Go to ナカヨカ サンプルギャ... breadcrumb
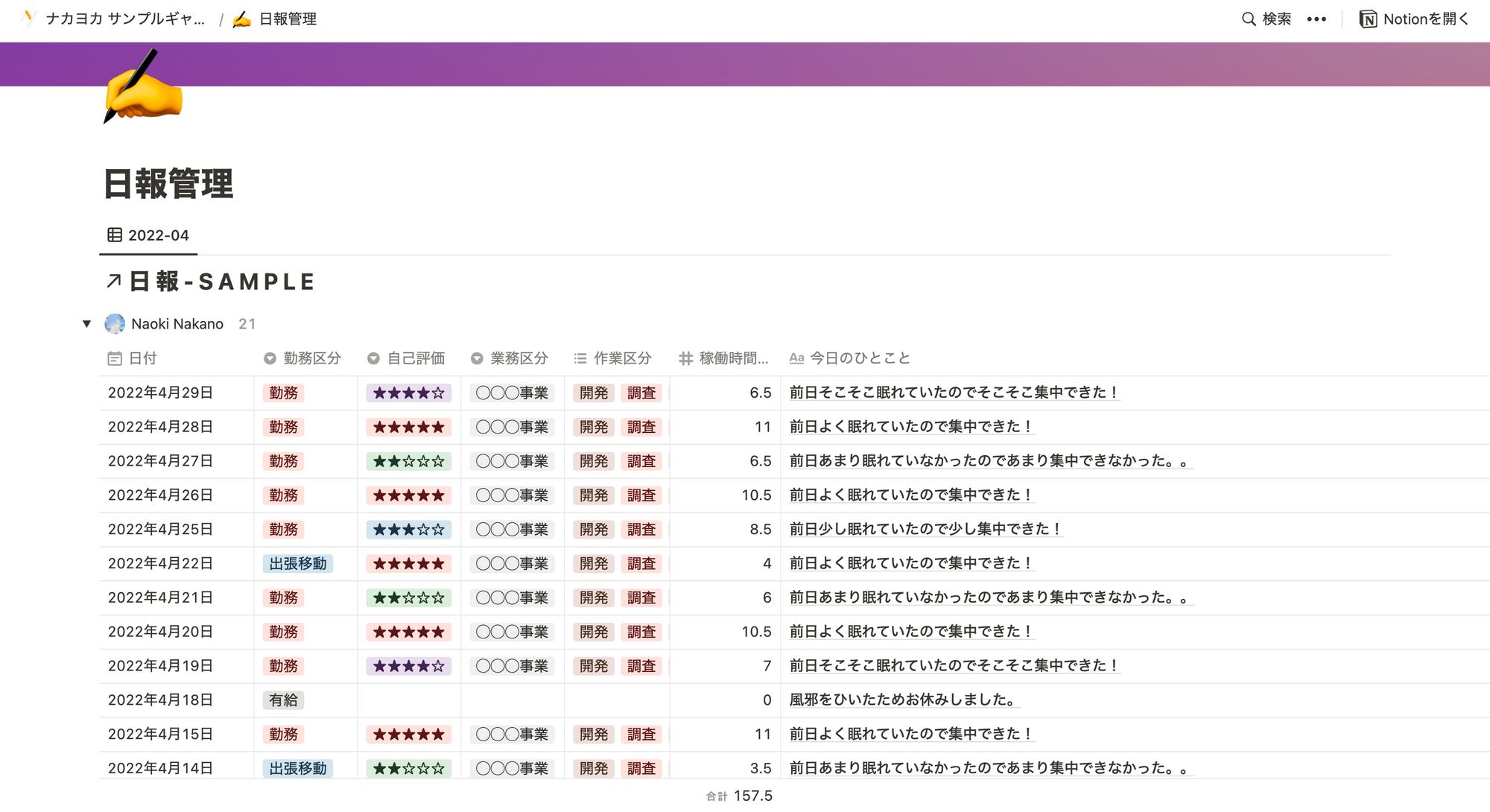 (x=124, y=19)
